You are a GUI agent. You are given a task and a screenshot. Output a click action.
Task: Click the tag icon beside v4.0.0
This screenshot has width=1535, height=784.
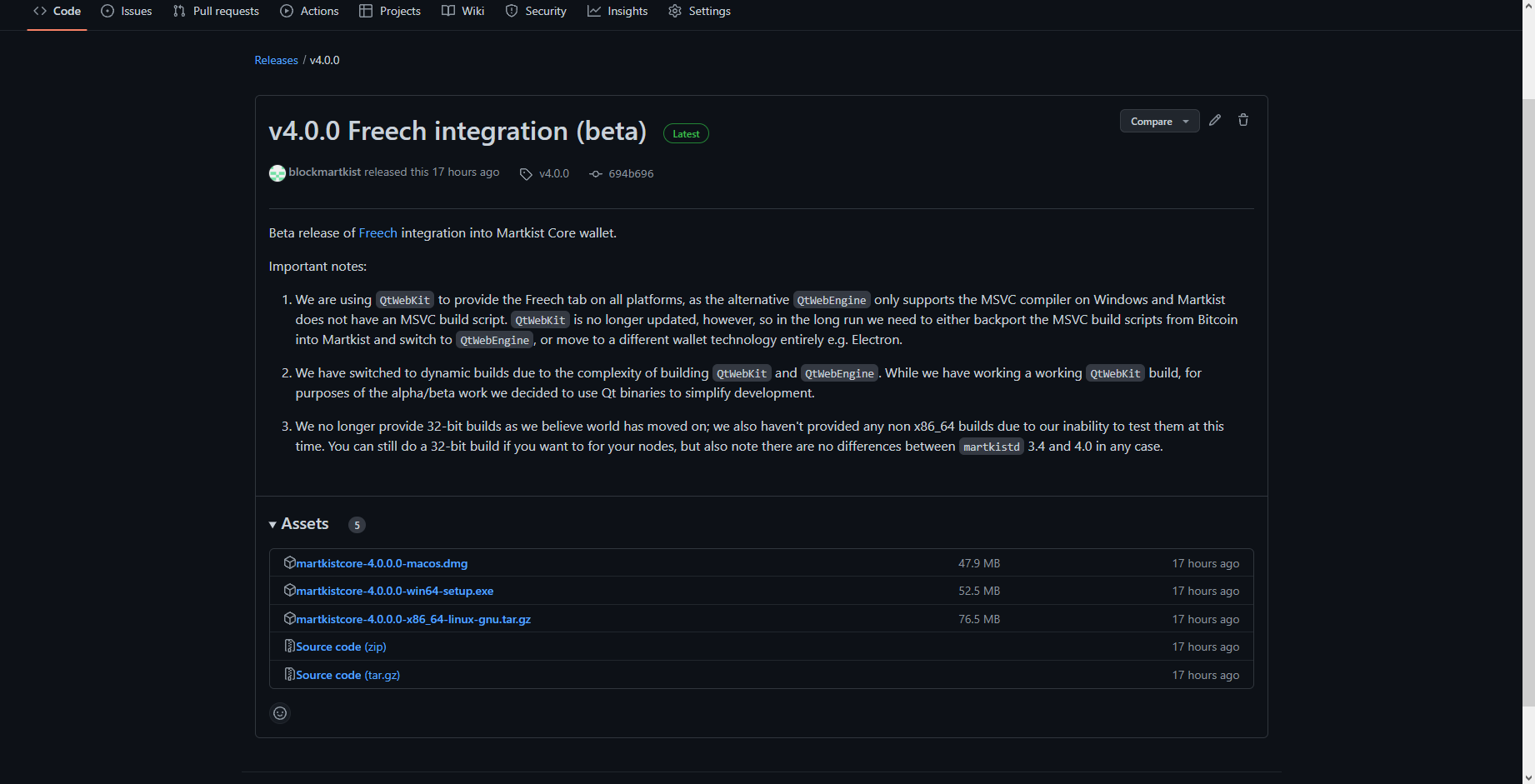click(526, 174)
